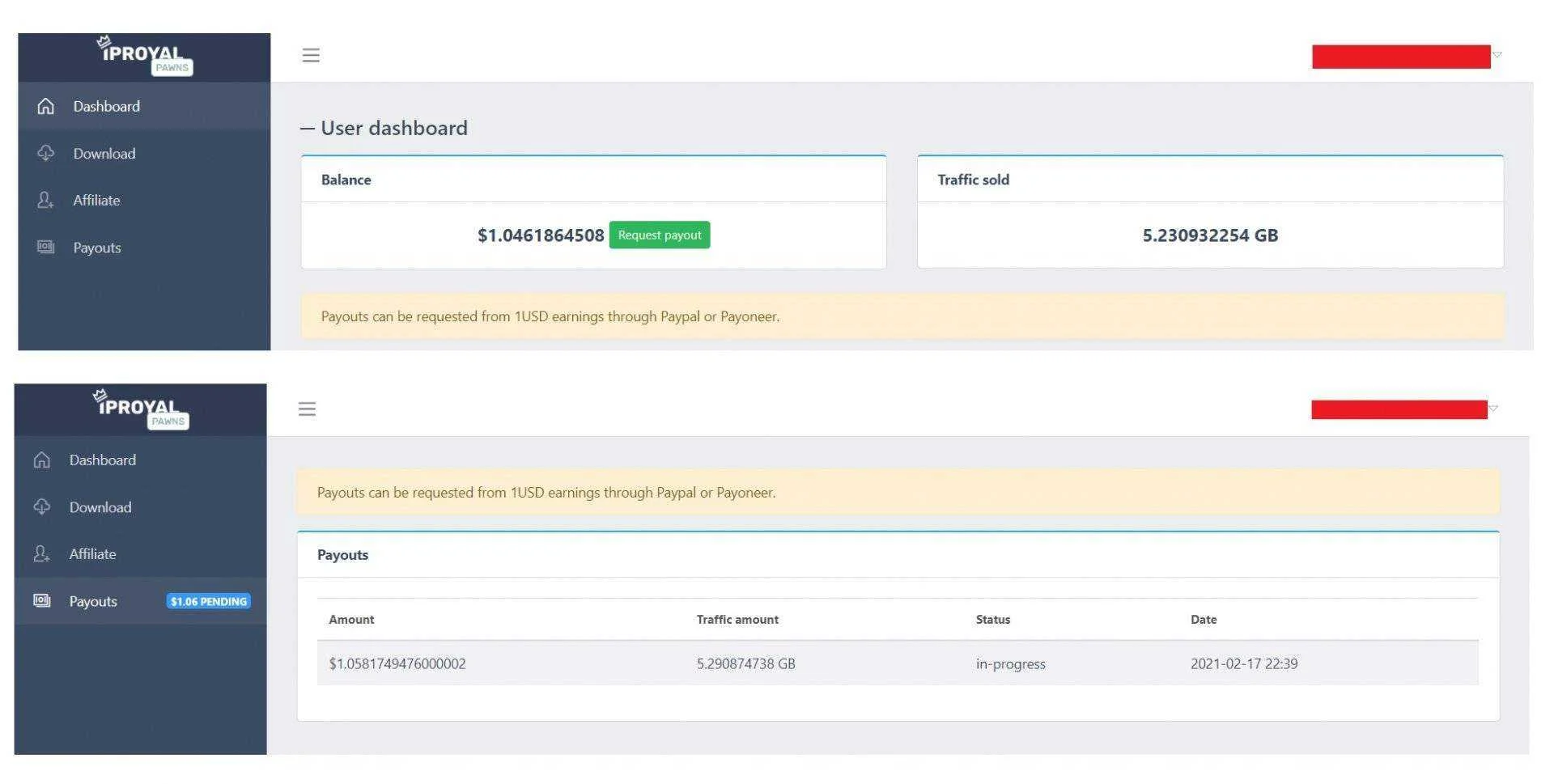
Task: Click the 5.290874738 GB traffic cell
Action: click(746, 663)
